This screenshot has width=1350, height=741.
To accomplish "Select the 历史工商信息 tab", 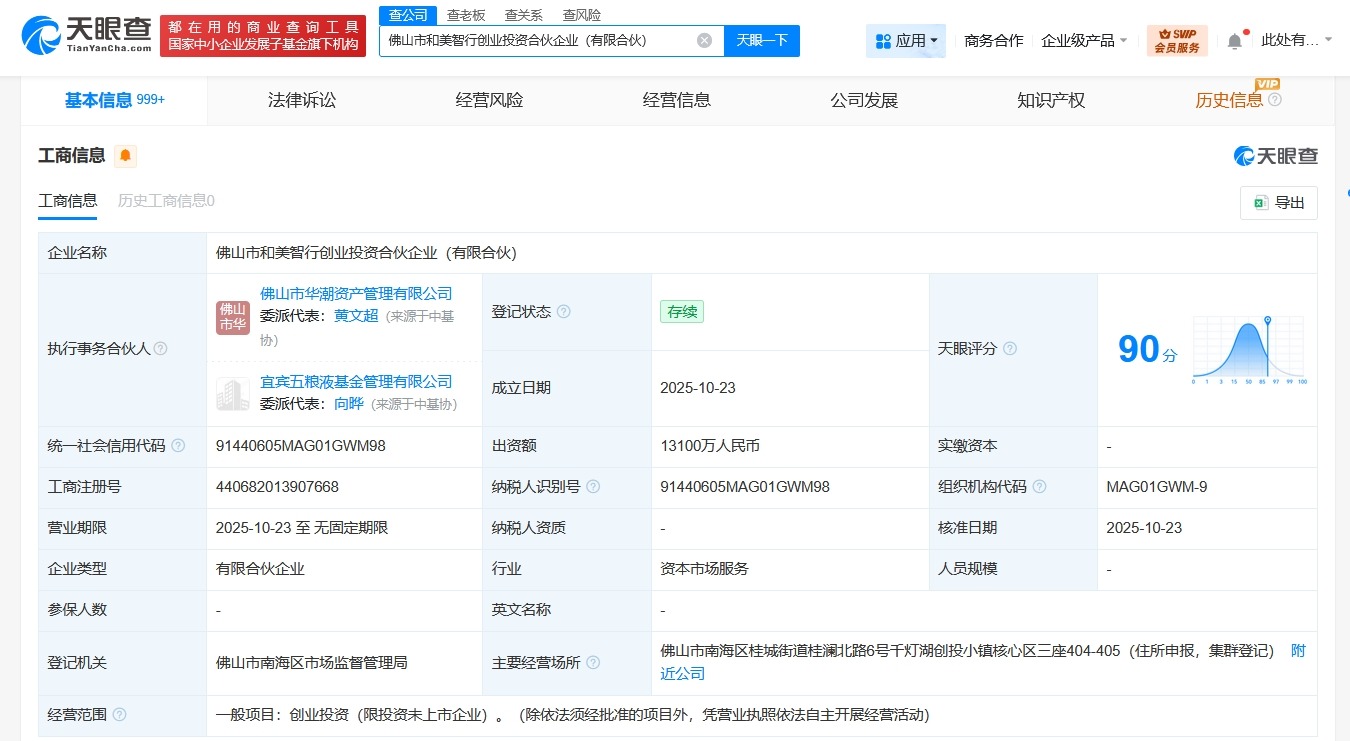I will click(165, 200).
